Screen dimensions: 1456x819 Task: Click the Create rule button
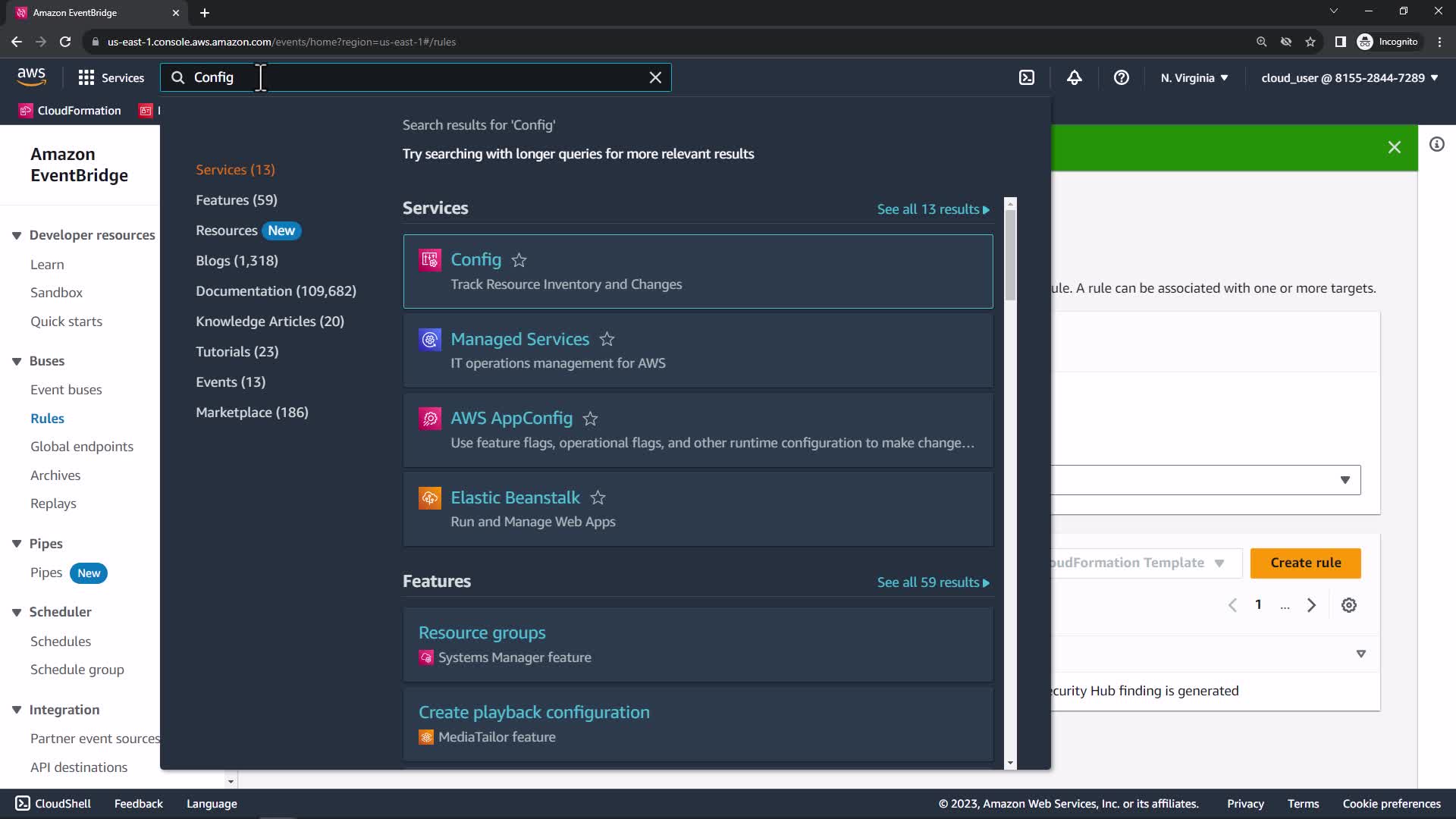tap(1305, 563)
